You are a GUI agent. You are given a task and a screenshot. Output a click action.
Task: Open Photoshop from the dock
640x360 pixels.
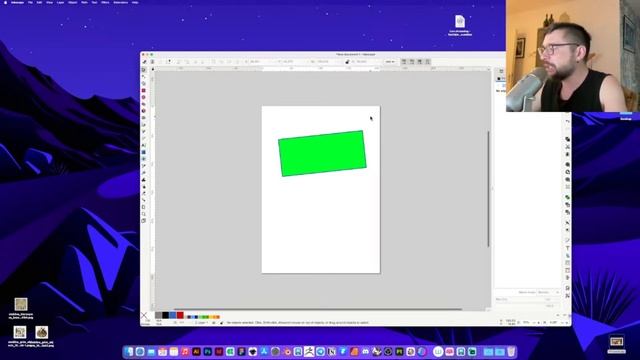(x=208, y=351)
